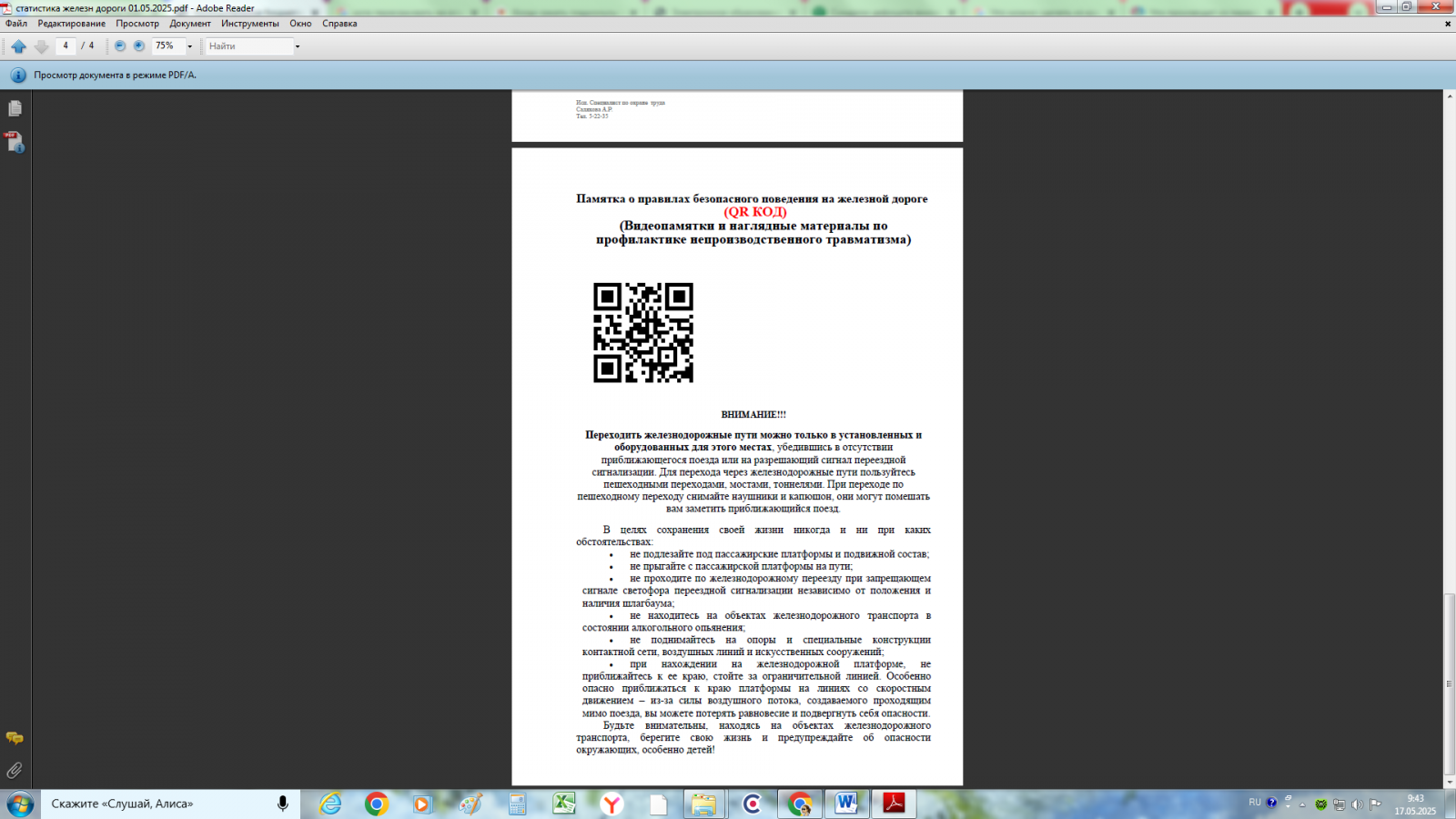Open Microsoft Word from the taskbar
Image resolution: width=1456 pixels, height=819 pixels.
(846, 804)
